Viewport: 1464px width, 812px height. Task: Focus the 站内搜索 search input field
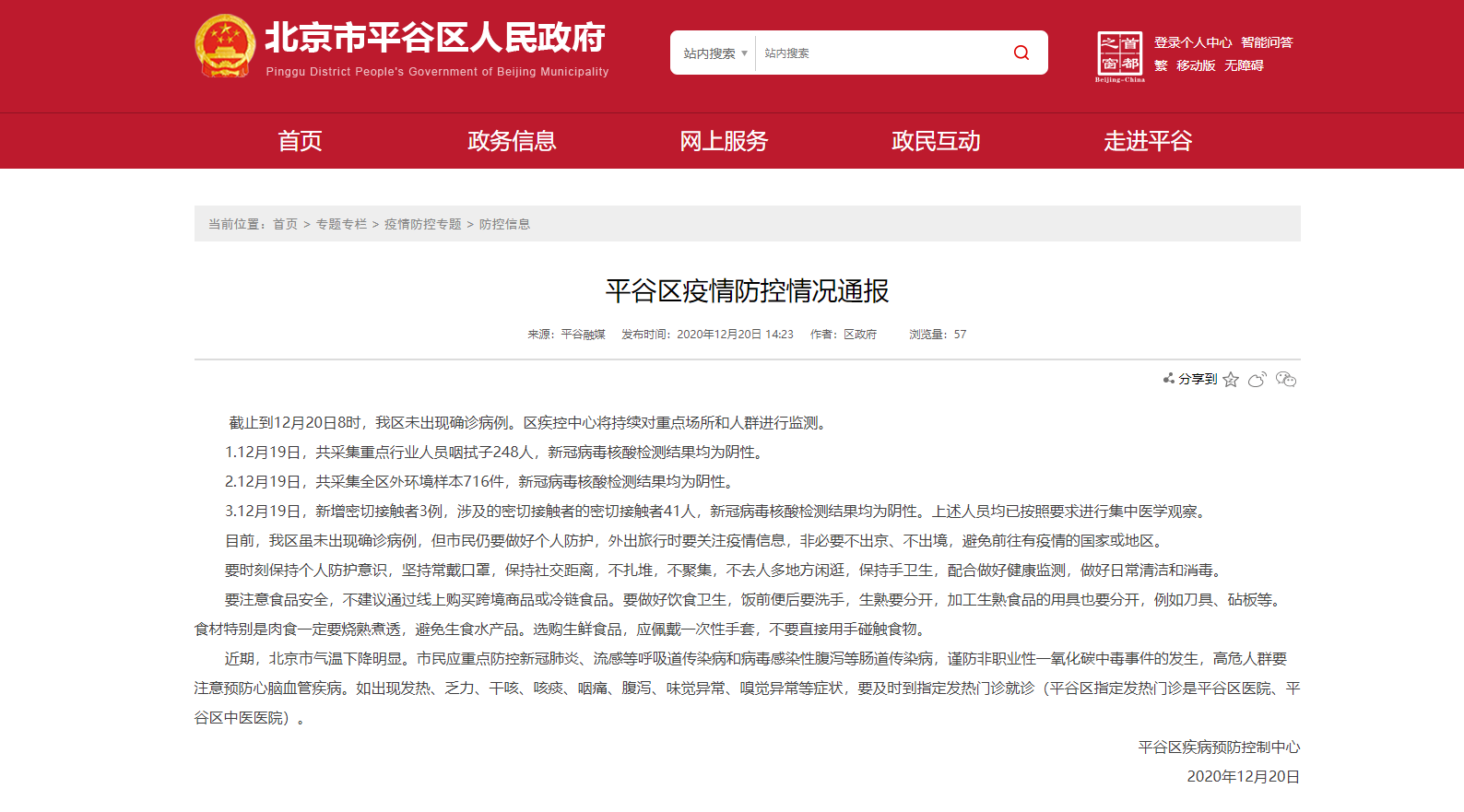pos(876,53)
